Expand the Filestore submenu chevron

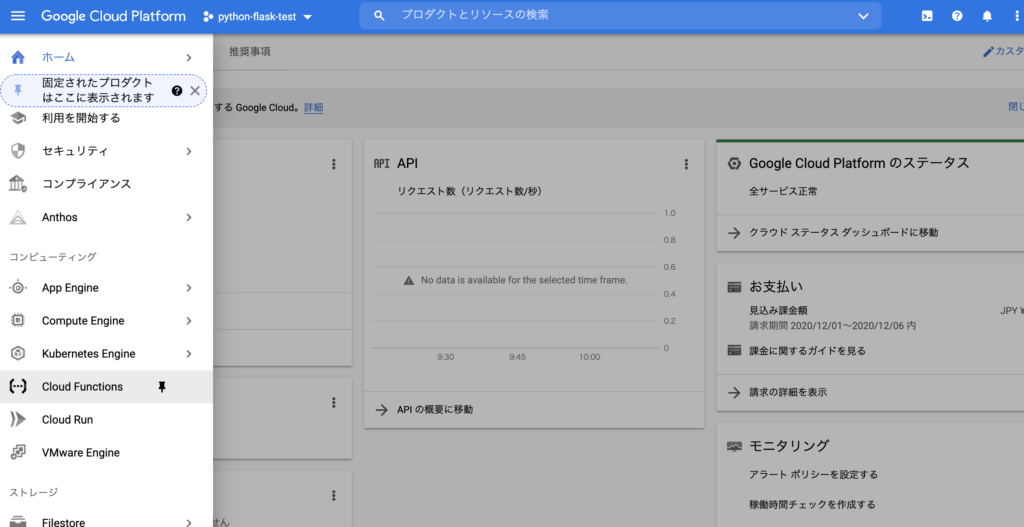[x=189, y=522]
